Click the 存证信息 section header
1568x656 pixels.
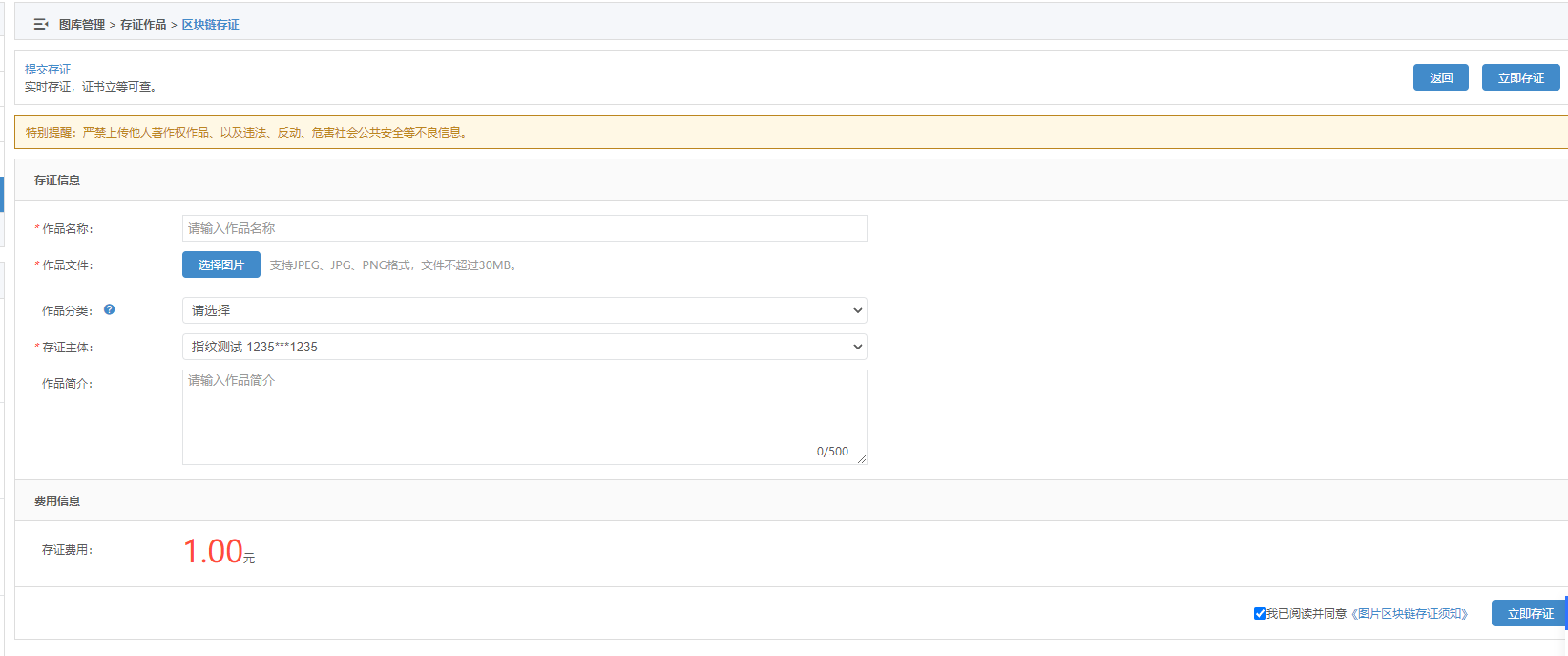click(x=57, y=180)
